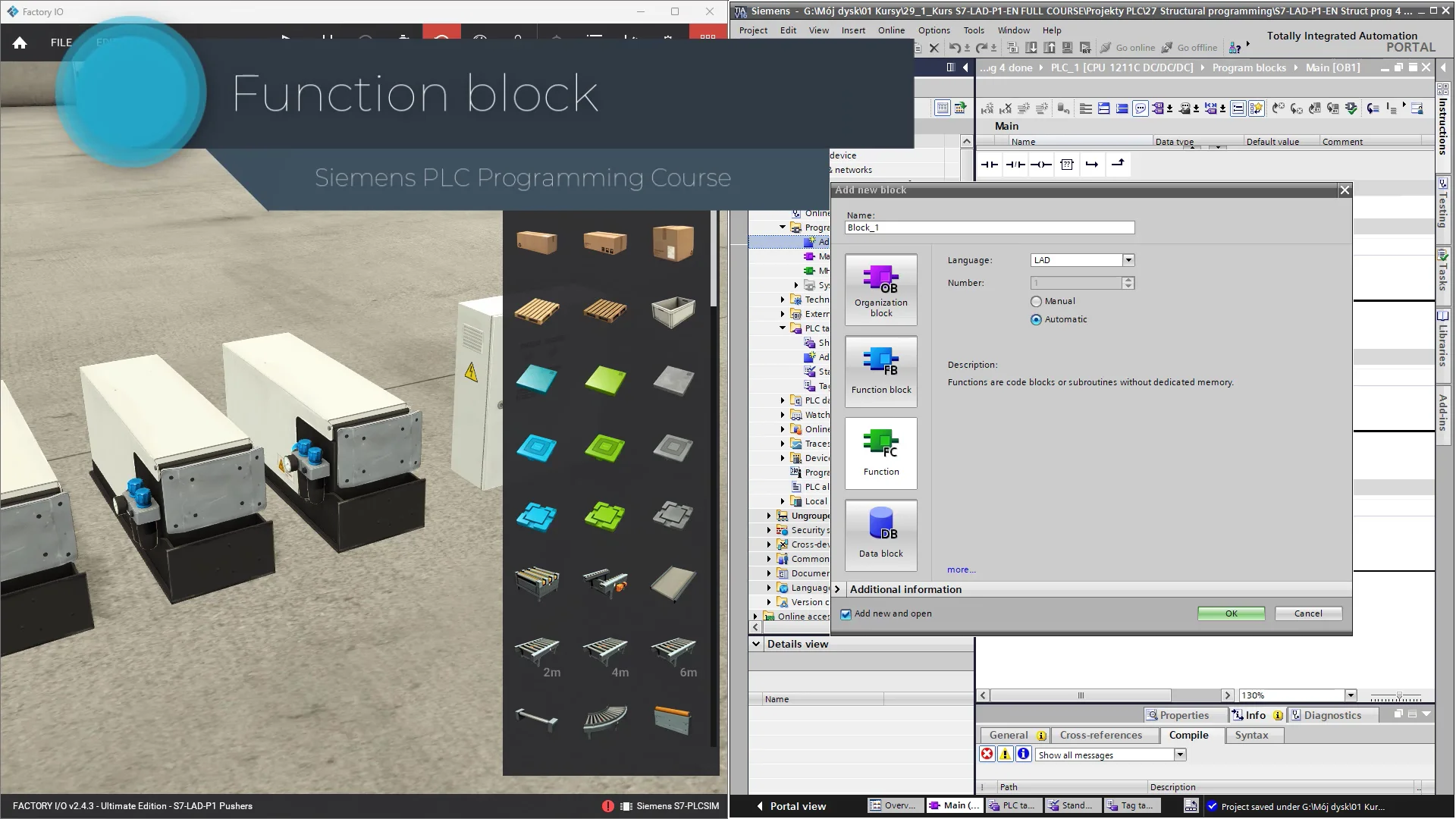Insert a normally open contact in LAD favorites
Screen dimensions: 1456x819
990,165
